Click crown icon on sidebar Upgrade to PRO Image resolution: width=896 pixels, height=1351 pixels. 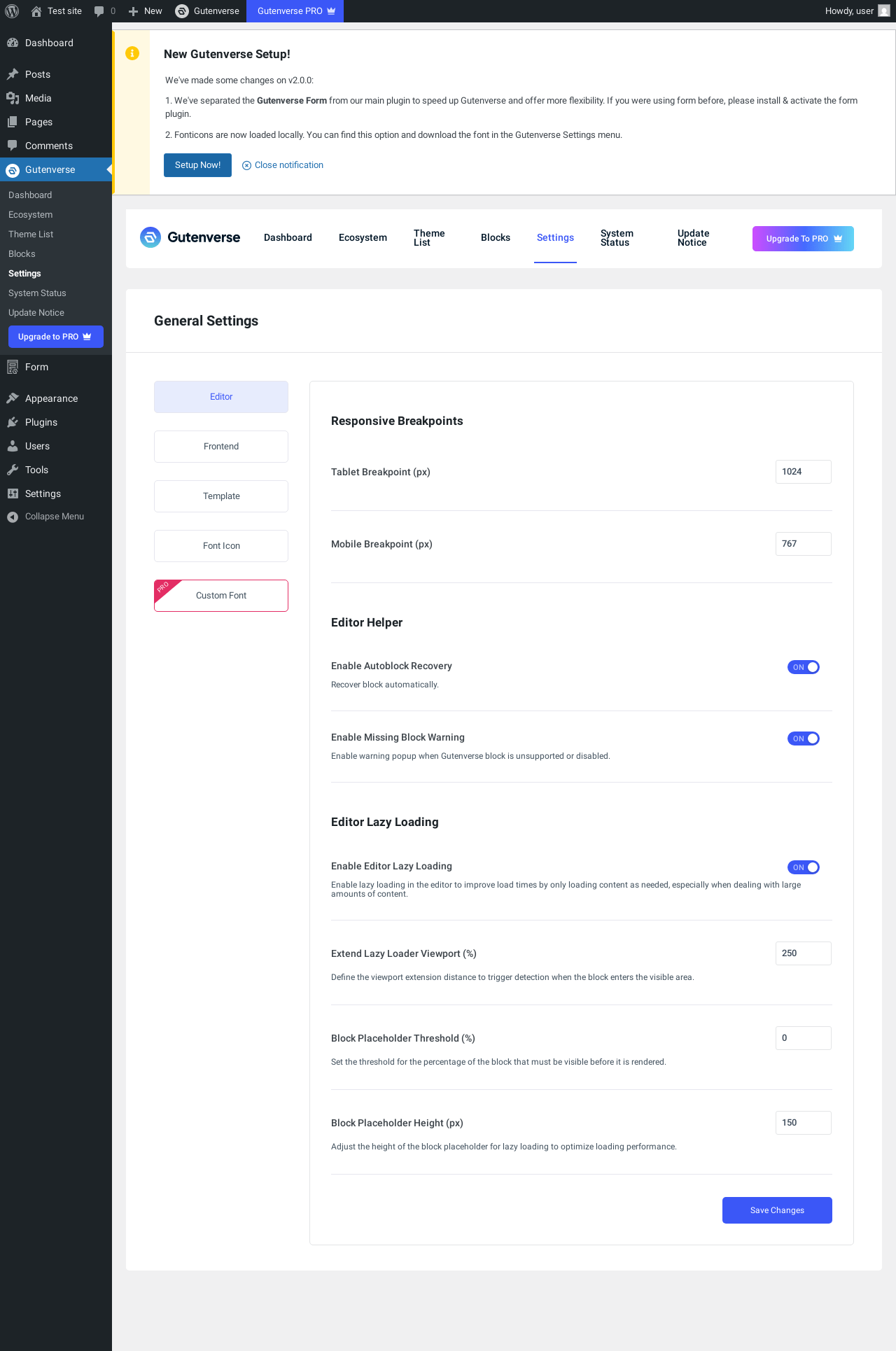pyautogui.click(x=87, y=337)
